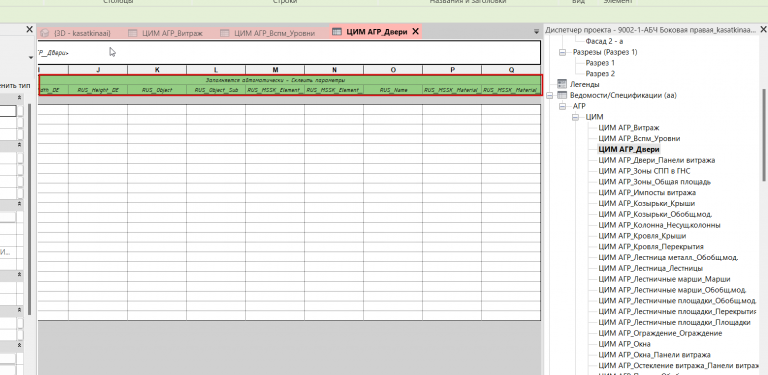
Task: Click the RUS_Name header cell
Action: point(393,90)
